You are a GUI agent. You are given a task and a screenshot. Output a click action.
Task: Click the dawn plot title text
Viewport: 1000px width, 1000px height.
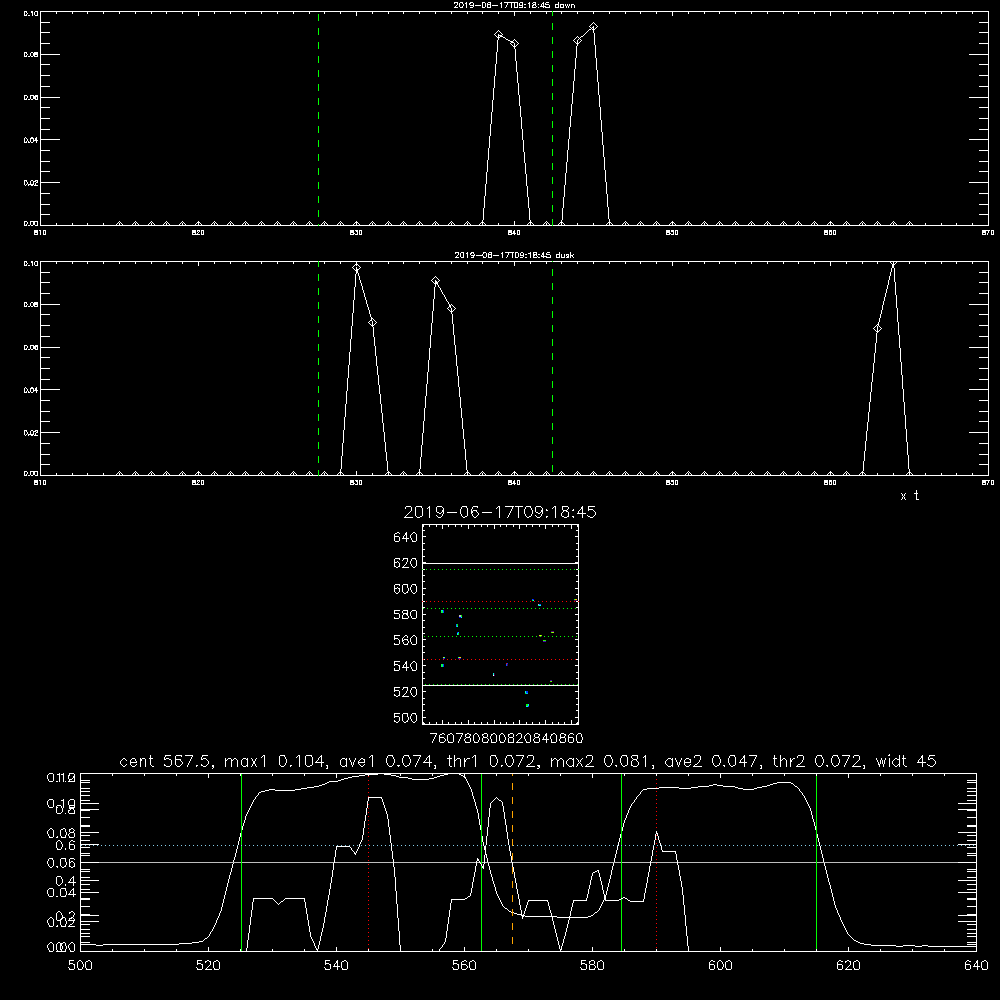(514, 5)
